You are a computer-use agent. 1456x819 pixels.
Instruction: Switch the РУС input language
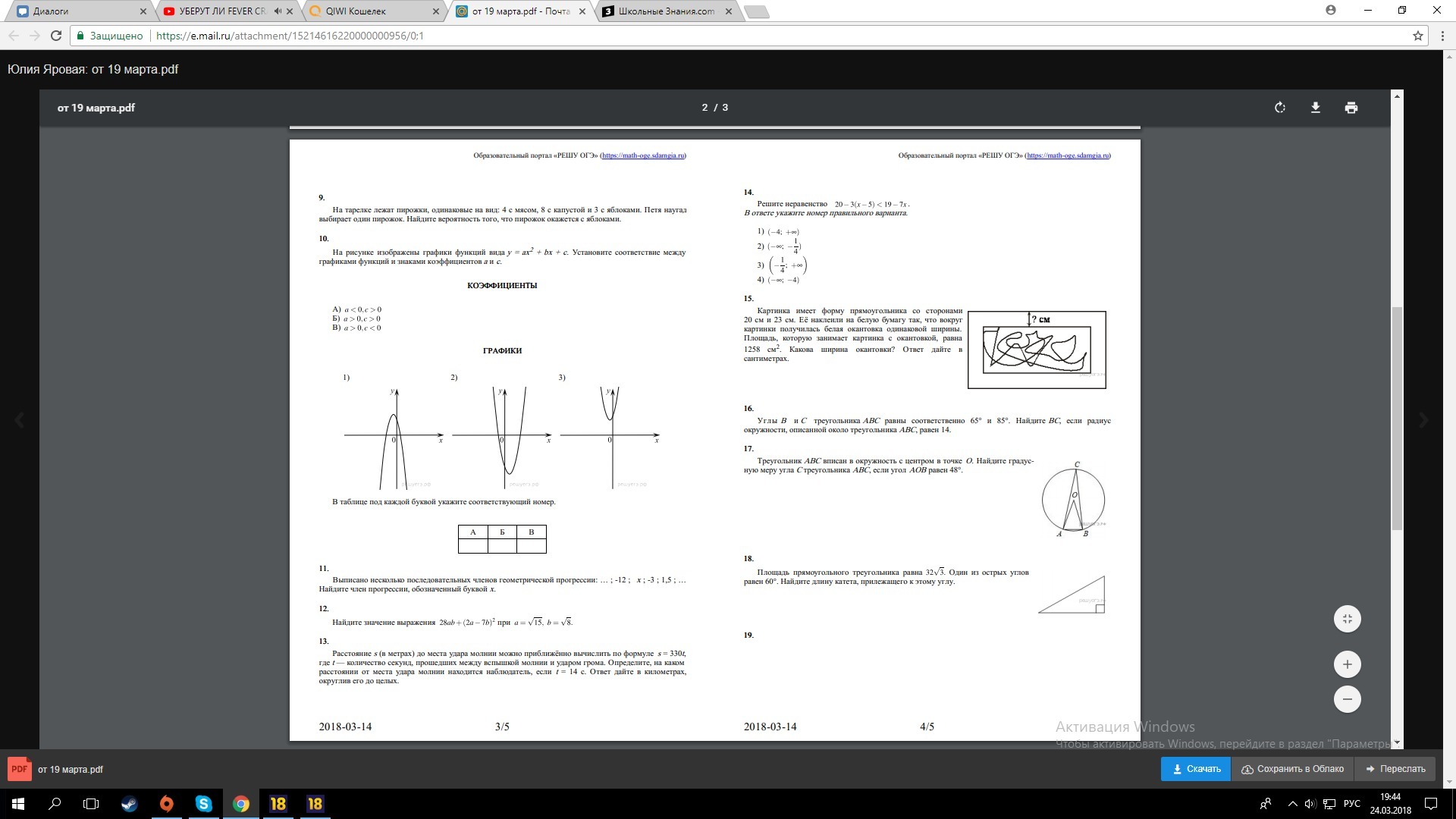coord(1351,804)
